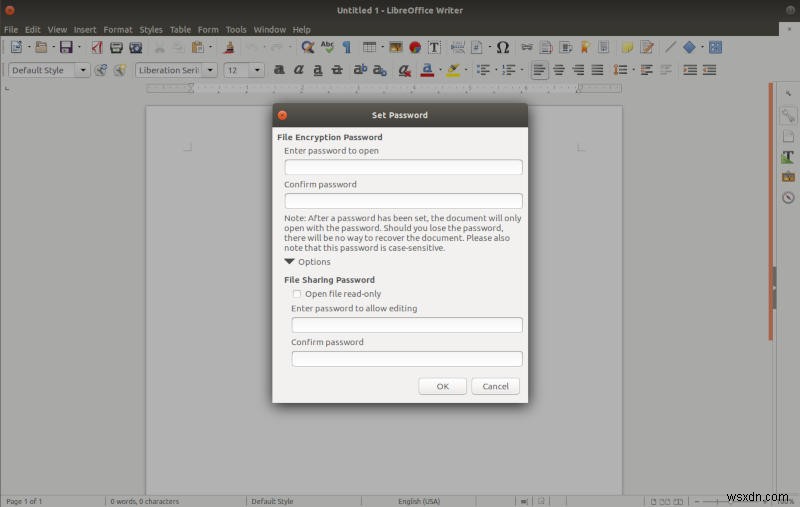Open the Styles menu

[x=151, y=30]
